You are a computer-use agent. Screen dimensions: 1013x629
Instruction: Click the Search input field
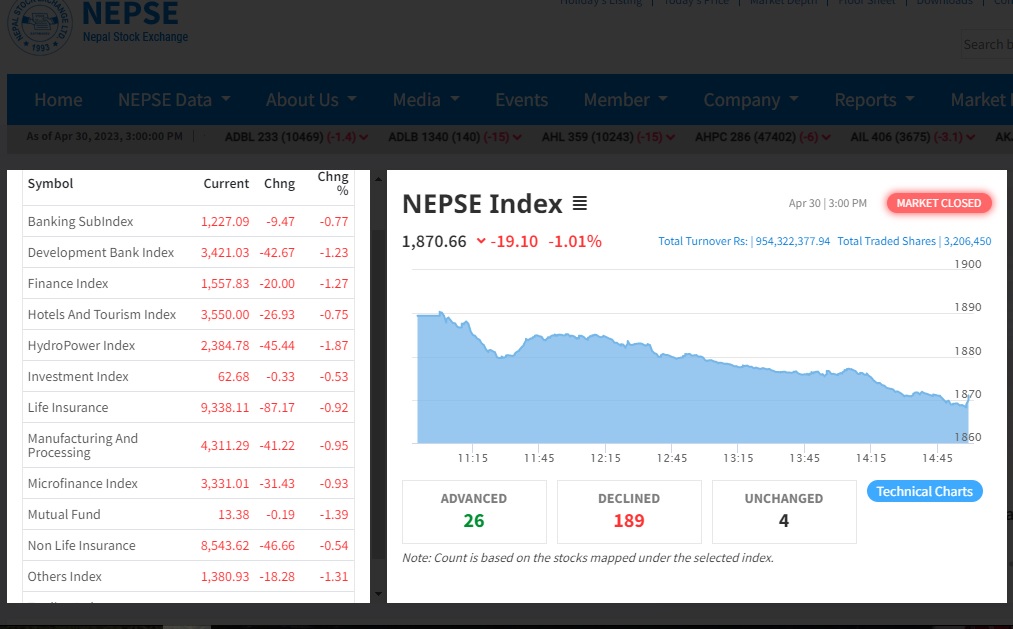coord(987,44)
